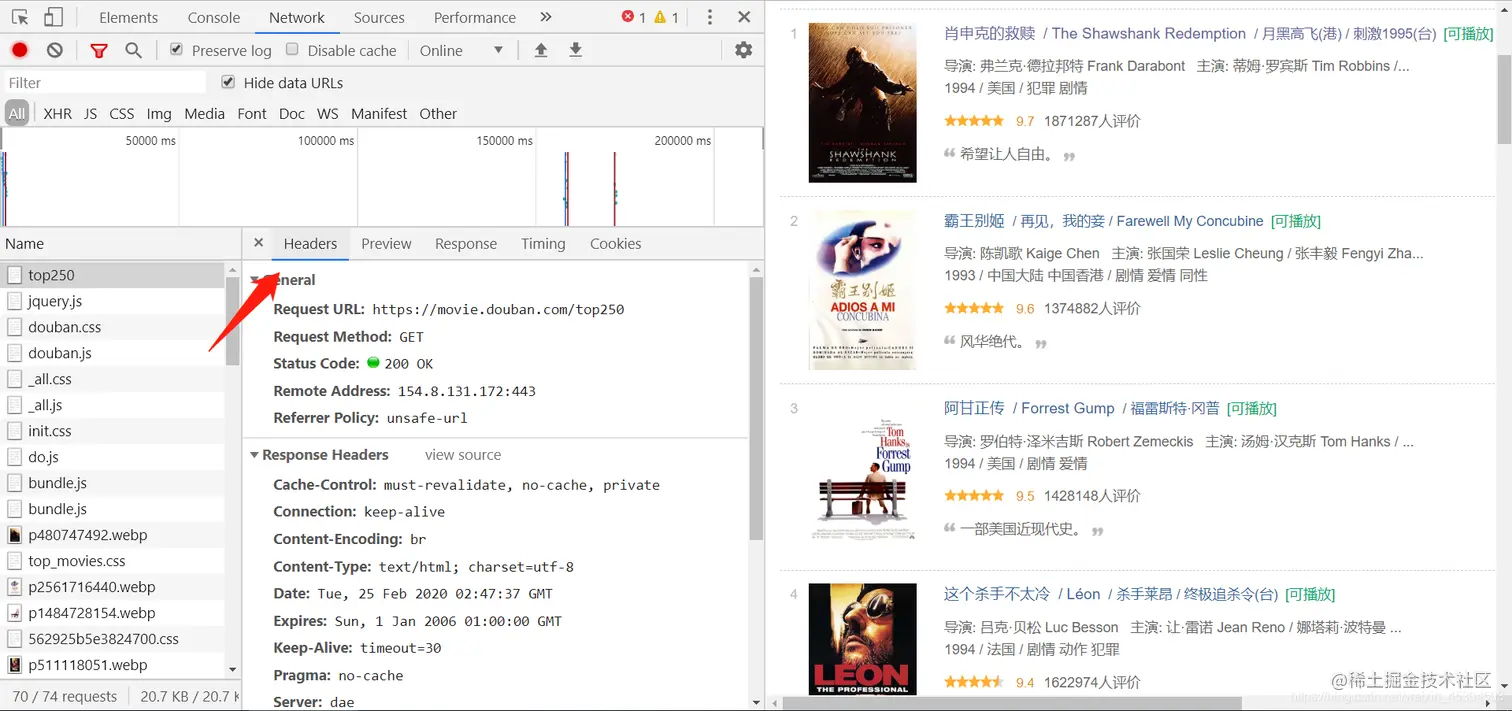The height and width of the screenshot is (711, 1512).
Task: Filter requests by CSS
Action: pyautogui.click(x=122, y=114)
